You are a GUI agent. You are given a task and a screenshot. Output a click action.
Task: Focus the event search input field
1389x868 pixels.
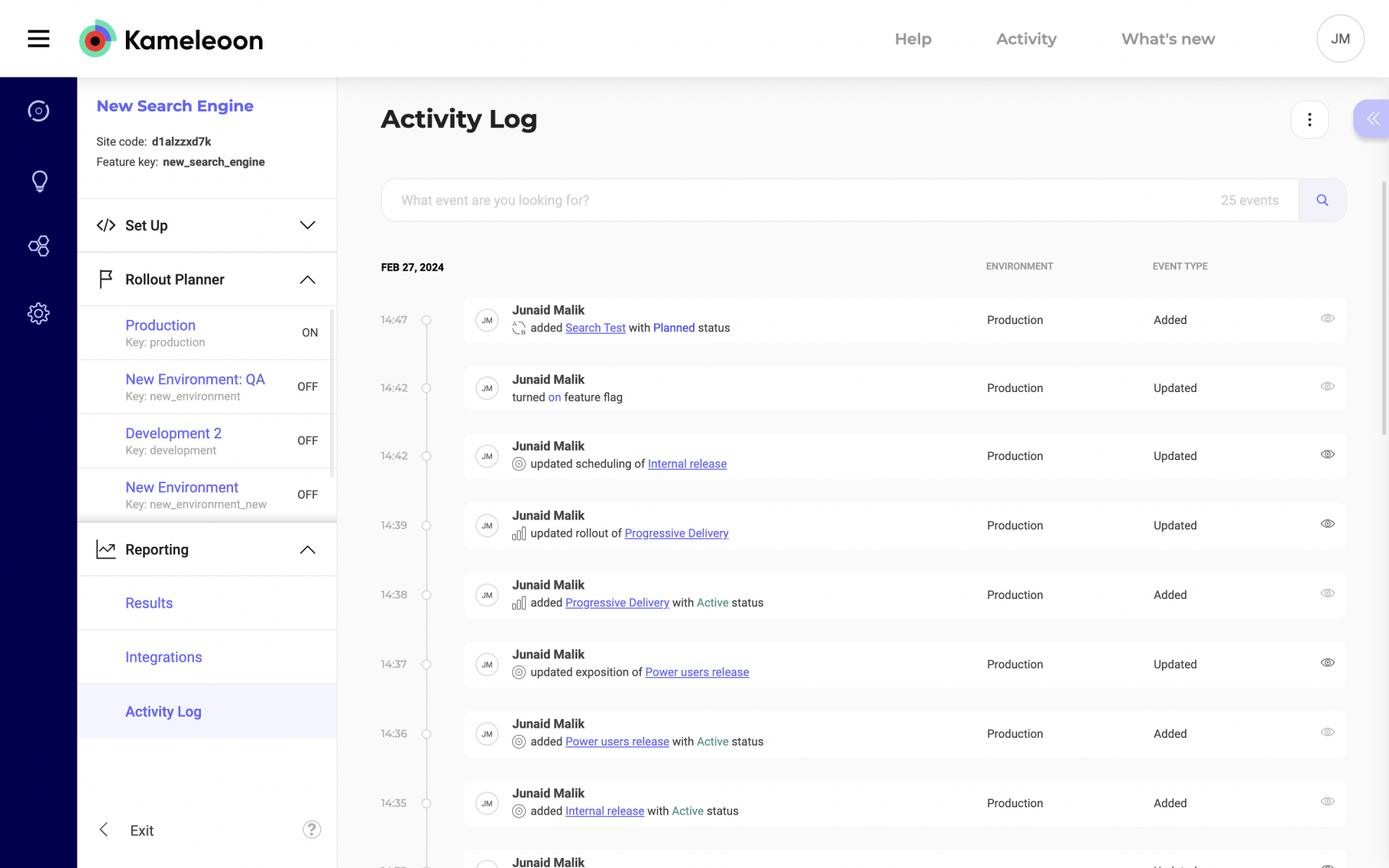(x=796, y=200)
